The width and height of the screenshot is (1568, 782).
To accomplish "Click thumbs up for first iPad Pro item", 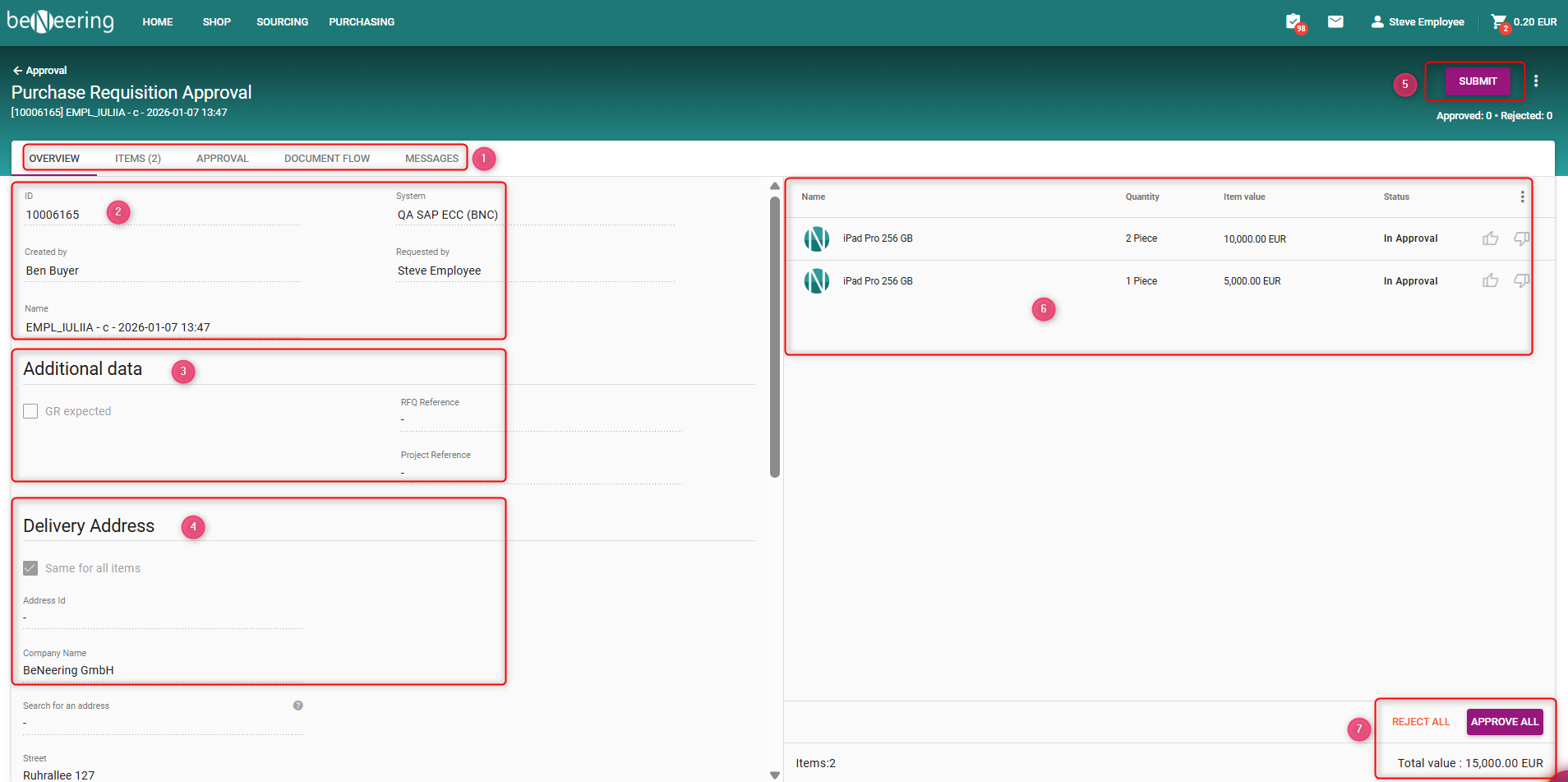I will click(x=1490, y=238).
